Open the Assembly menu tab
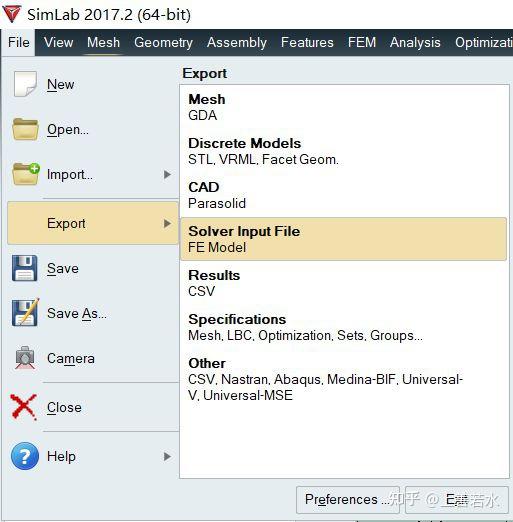Screen dimensions: 513x522 tap(237, 42)
